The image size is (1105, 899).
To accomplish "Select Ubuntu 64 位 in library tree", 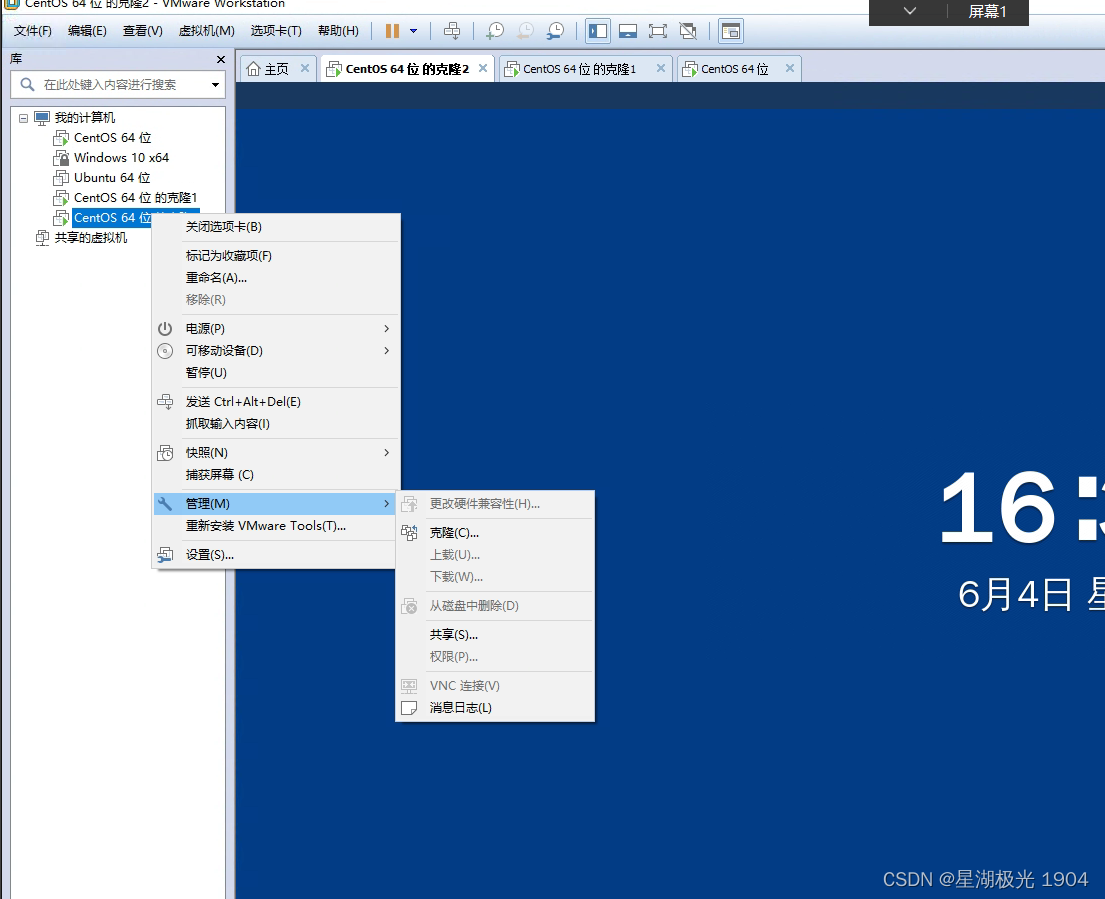I will pyautogui.click(x=112, y=178).
